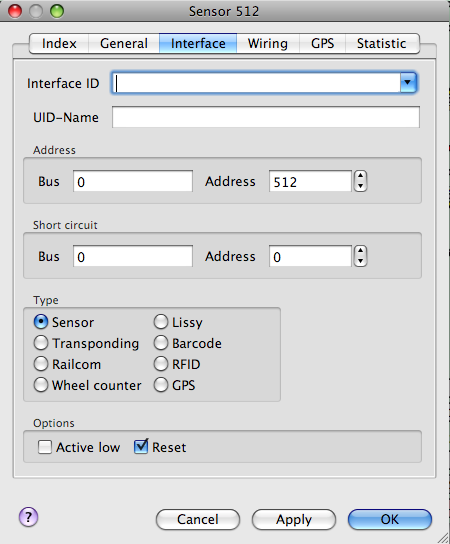450x544 pixels.
Task: Click the Apply button
Action: [294, 519]
